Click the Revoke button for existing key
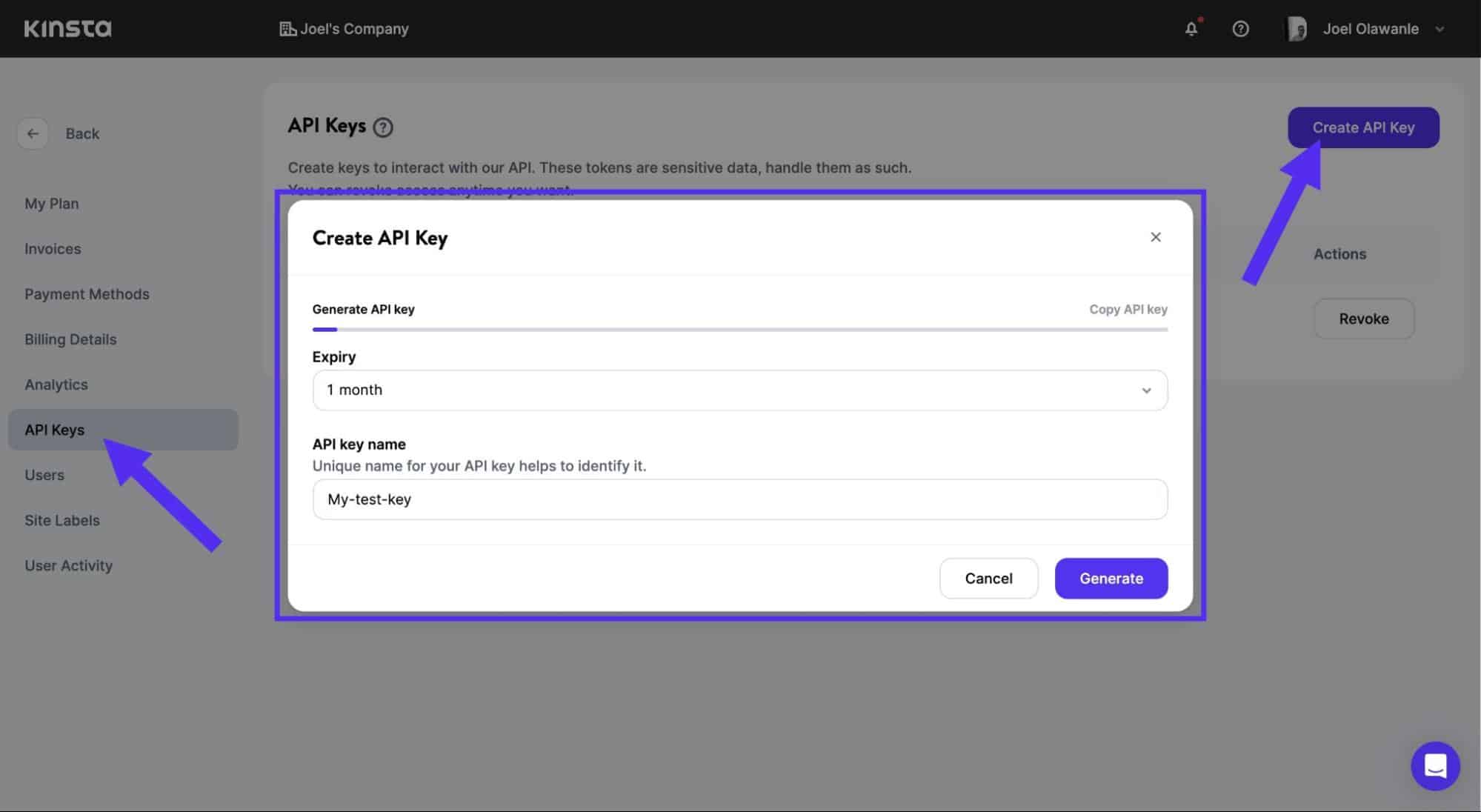 1363,318
